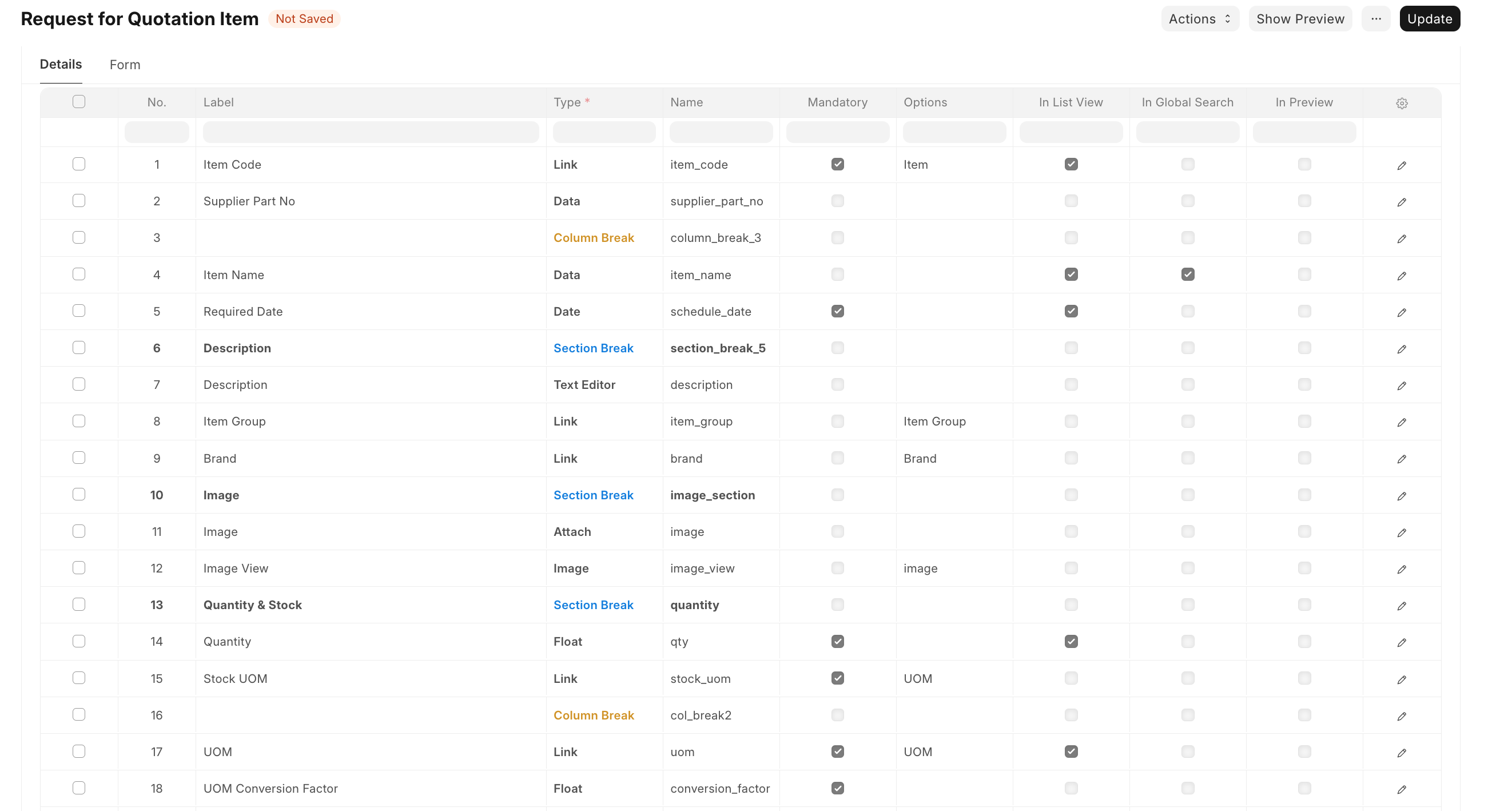
Task: Open editor for UOM Conversion Factor row
Action: [x=1401, y=789]
